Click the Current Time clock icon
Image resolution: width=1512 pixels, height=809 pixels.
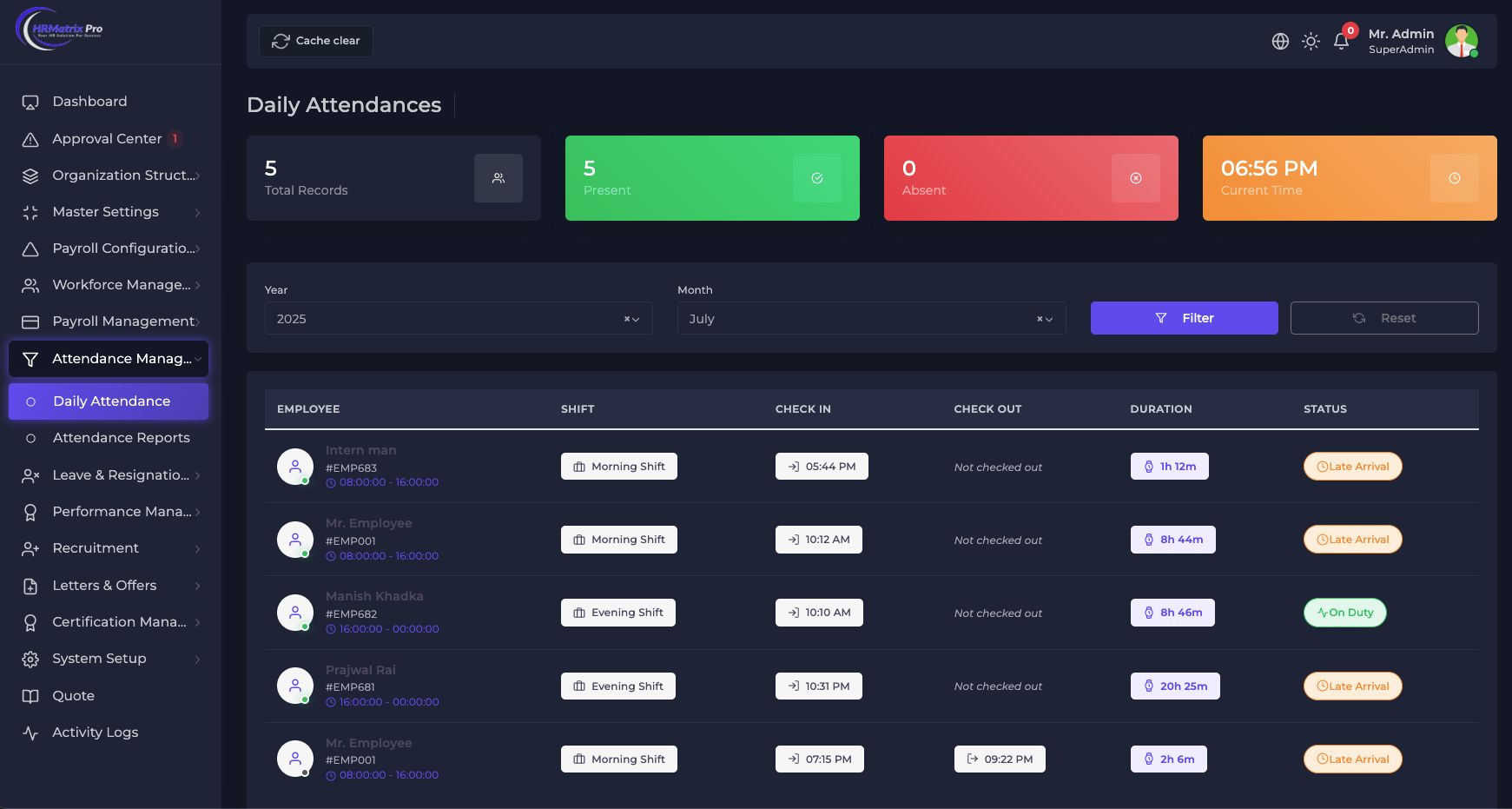[x=1455, y=178]
